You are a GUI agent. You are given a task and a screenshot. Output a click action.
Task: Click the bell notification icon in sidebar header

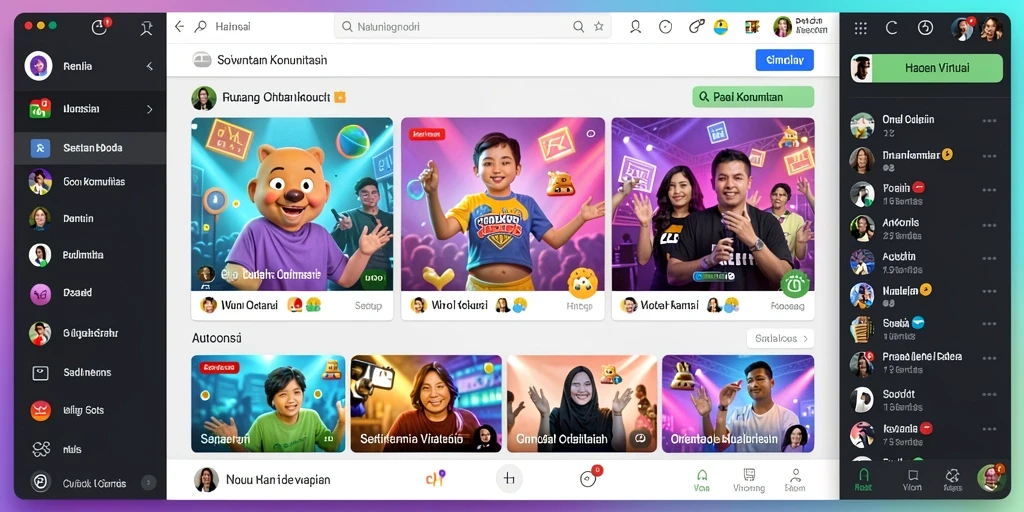click(x=99, y=27)
